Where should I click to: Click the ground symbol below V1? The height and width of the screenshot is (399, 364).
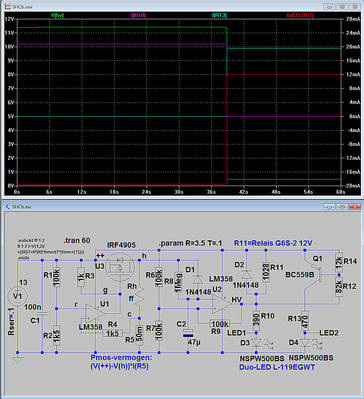click(x=17, y=359)
